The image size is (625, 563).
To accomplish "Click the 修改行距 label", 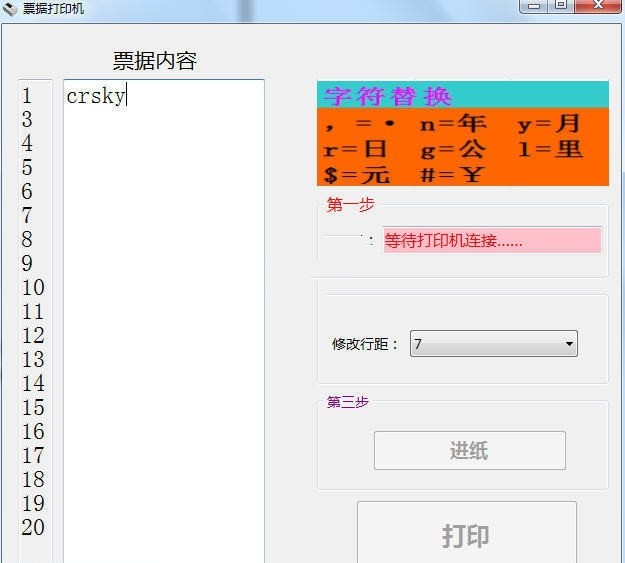I will pyautogui.click(x=365, y=344).
